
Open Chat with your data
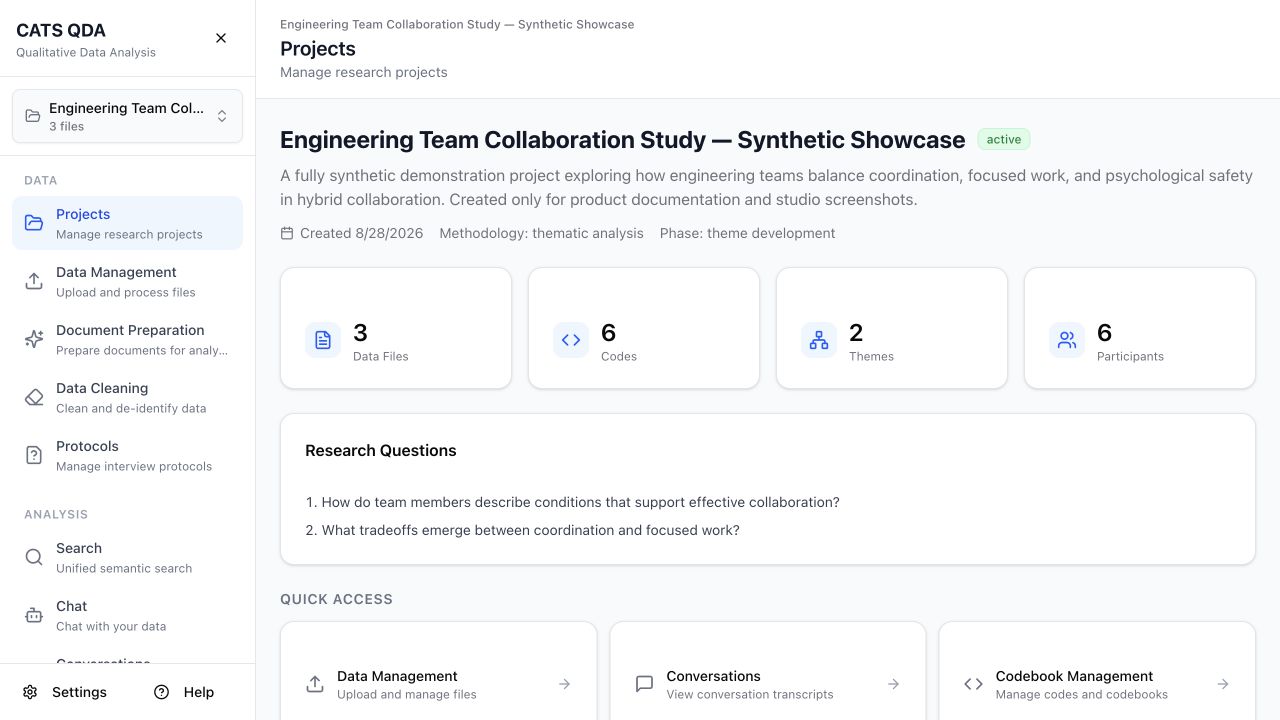[127, 615]
